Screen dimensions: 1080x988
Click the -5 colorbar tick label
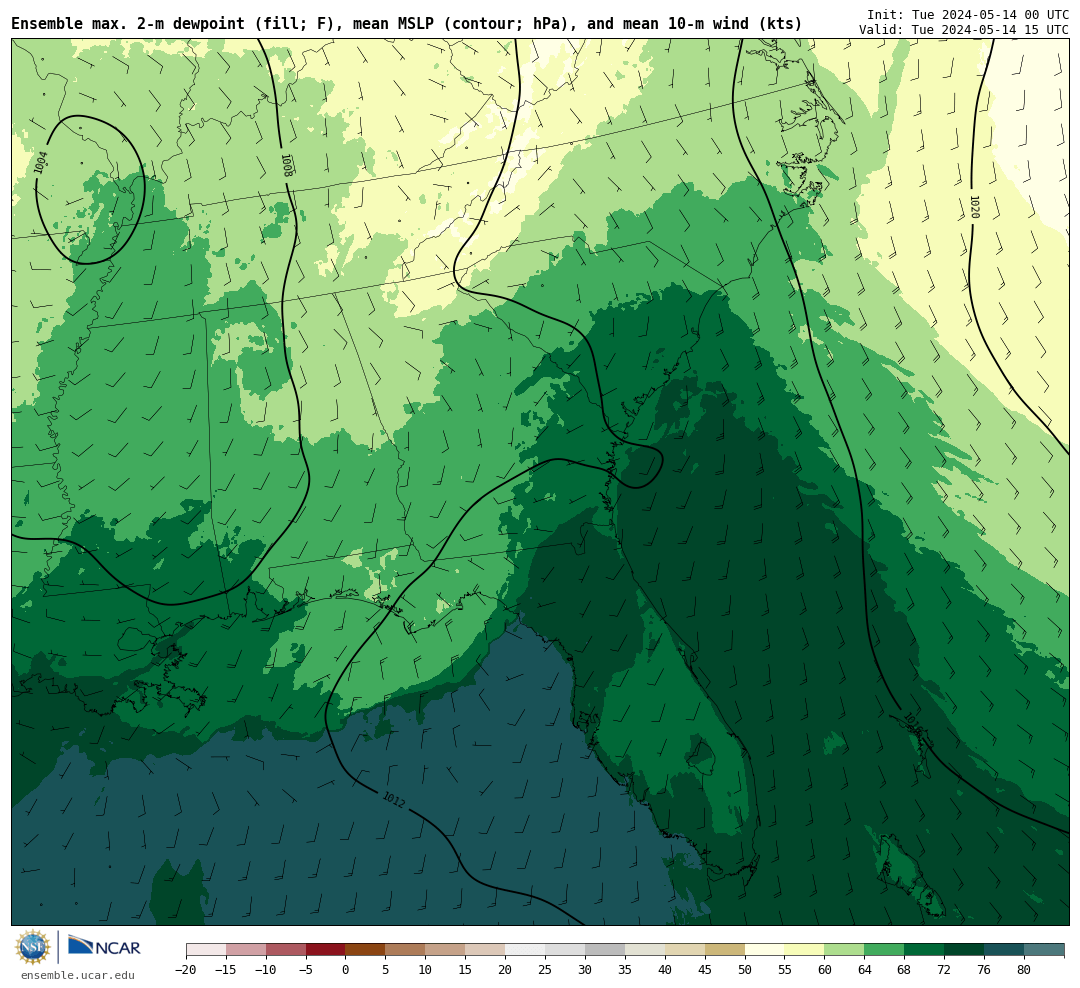(306, 969)
